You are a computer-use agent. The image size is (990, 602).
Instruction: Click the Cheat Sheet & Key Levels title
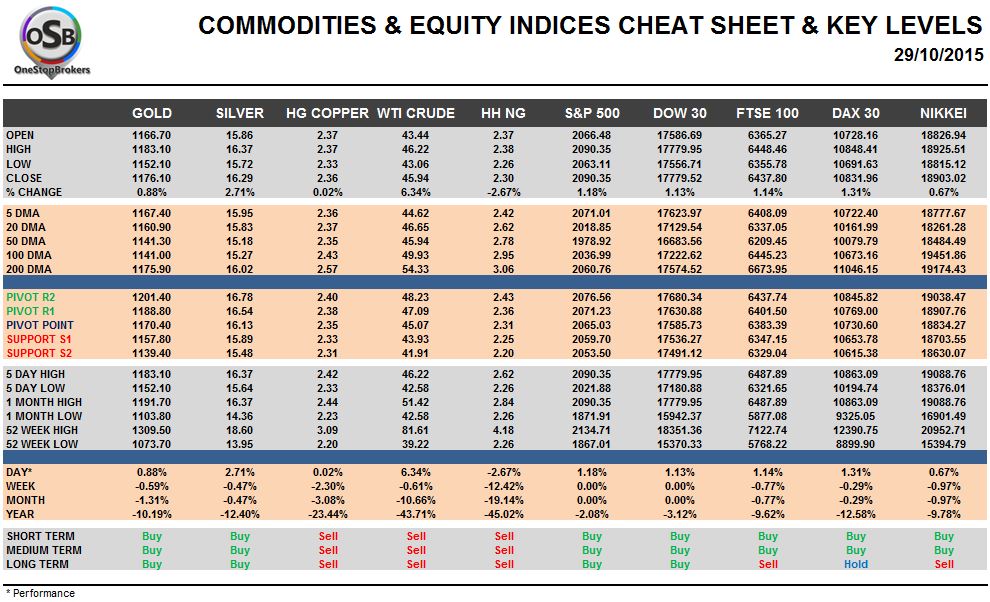[x=590, y=25]
